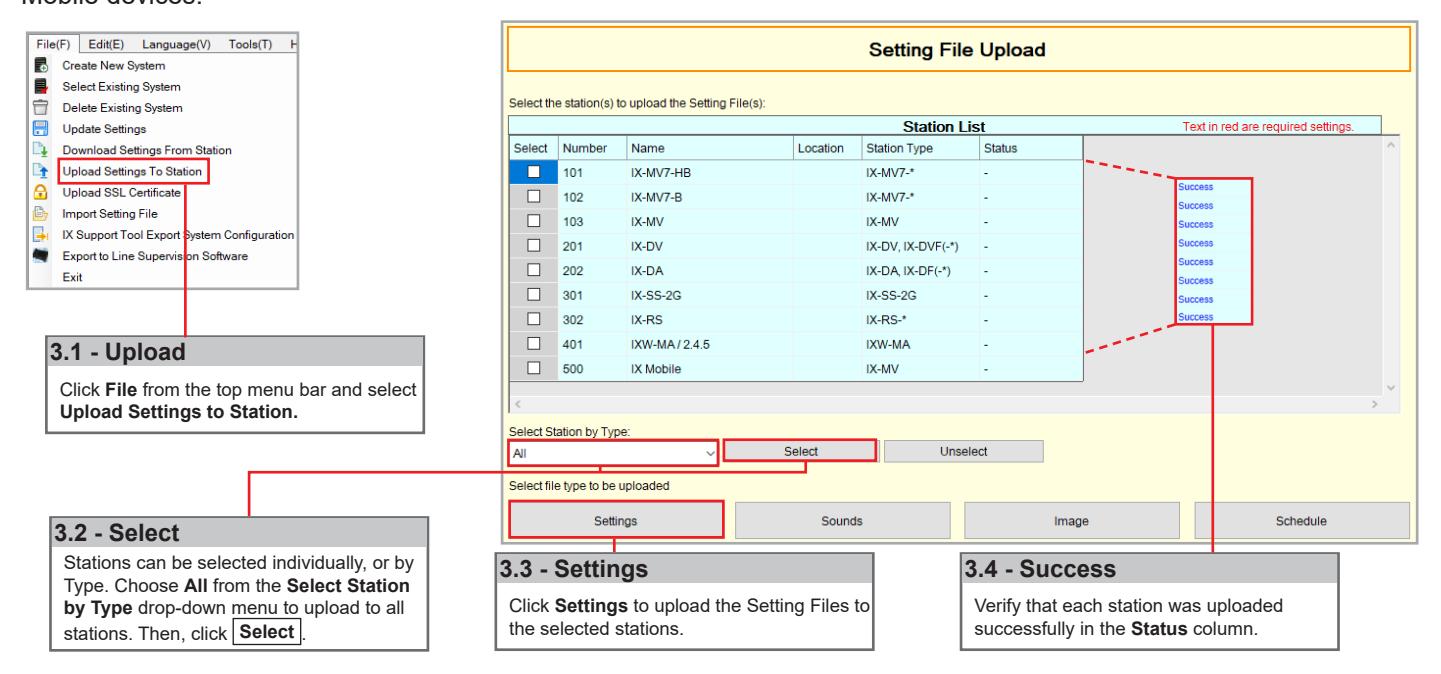
Task: Click the IX Mobile name cell
Action: tap(708, 369)
